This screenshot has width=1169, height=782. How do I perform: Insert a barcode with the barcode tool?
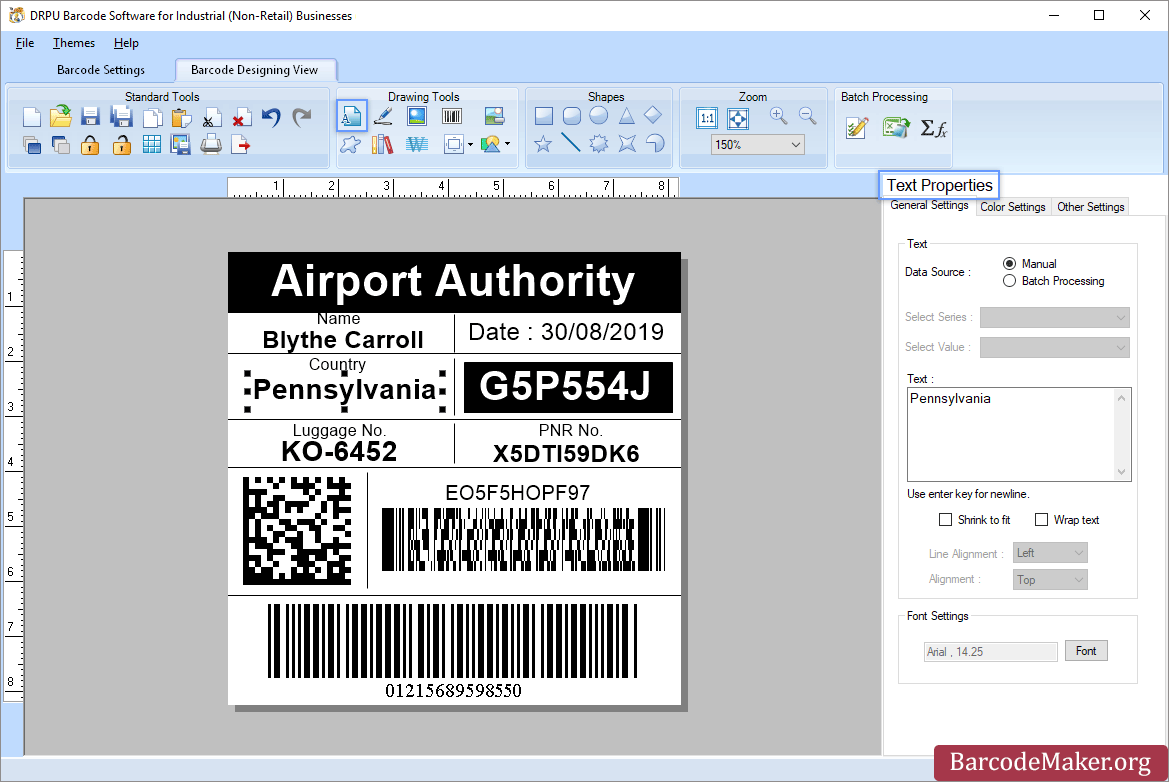click(x=452, y=116)
